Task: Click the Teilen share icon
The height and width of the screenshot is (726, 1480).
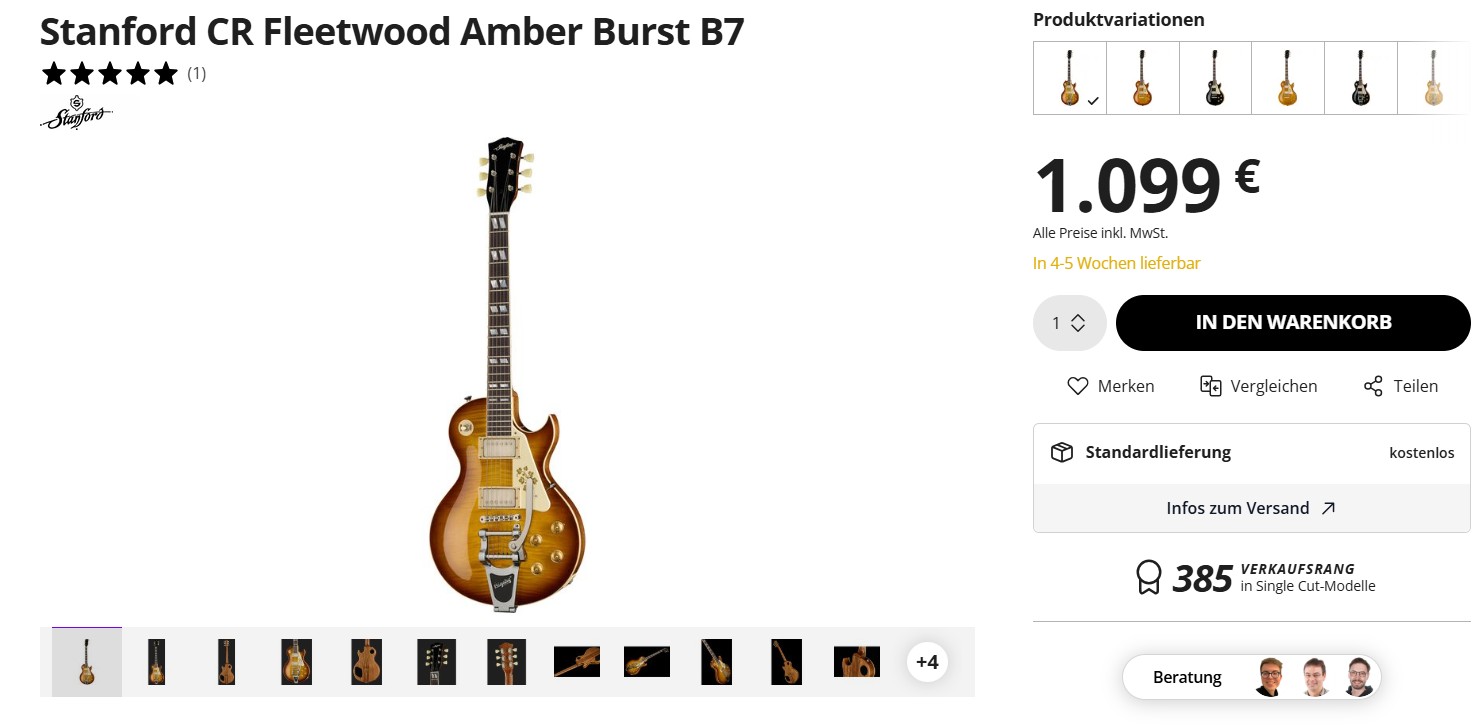Action: coord(1373,386)
